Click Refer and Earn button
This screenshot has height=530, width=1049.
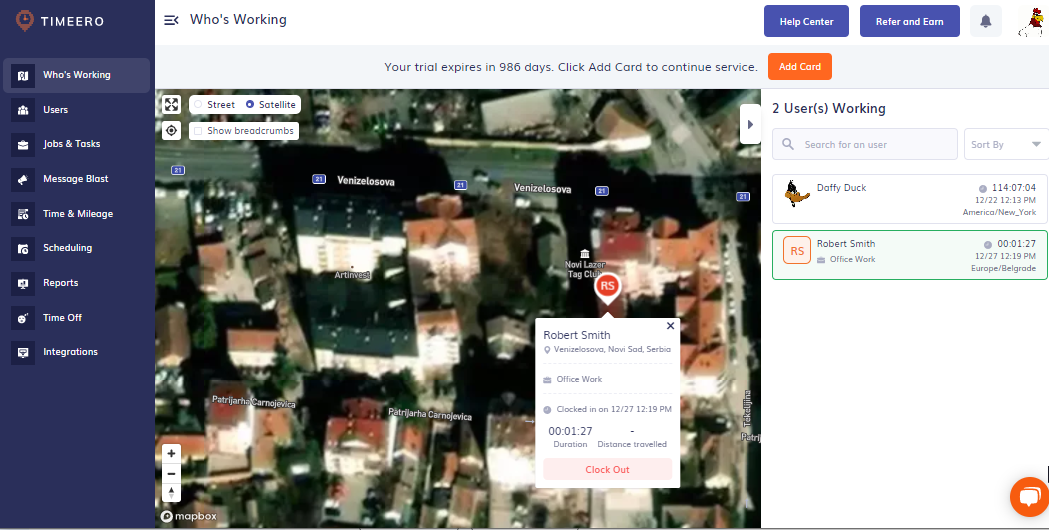click(909, 21)
